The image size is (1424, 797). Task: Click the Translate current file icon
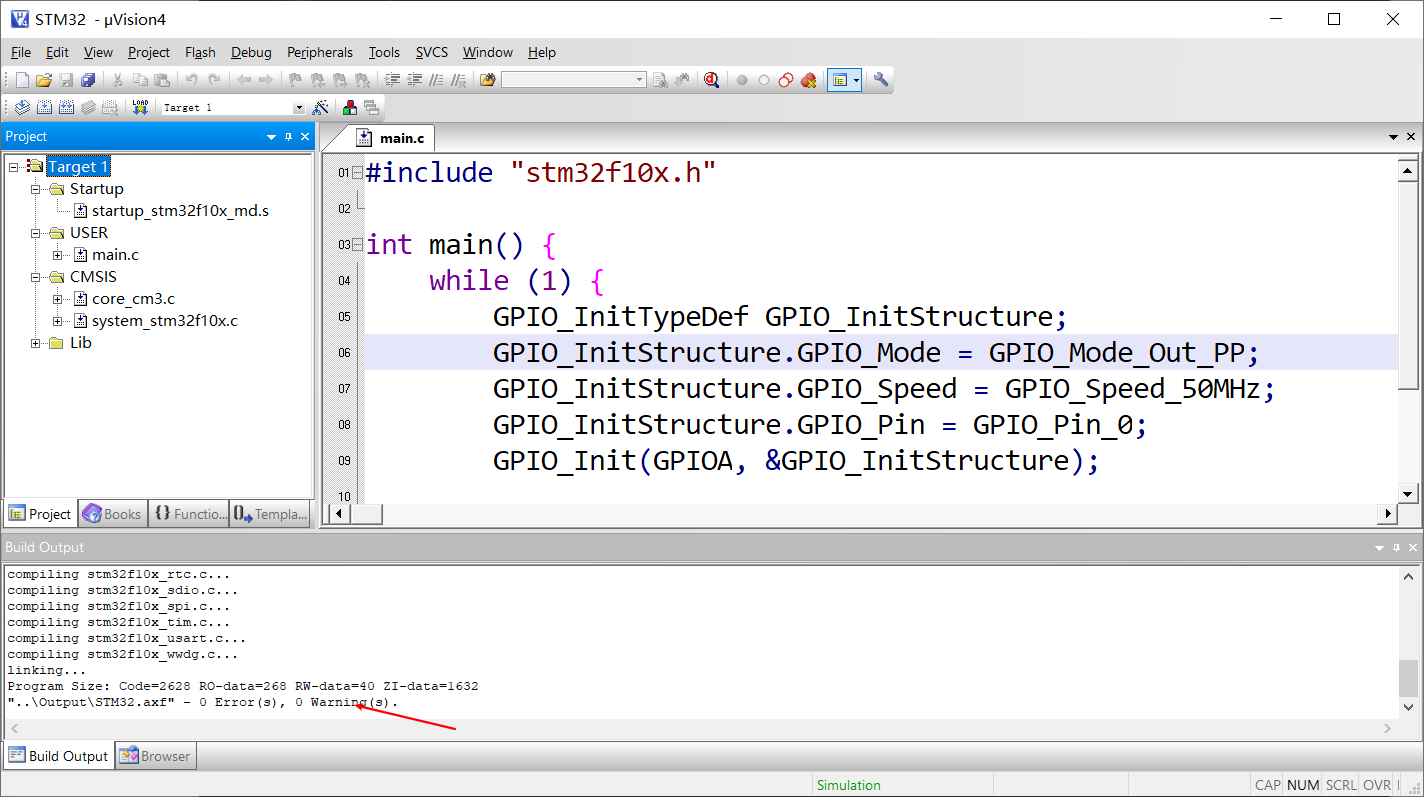pyautogui.click(x=22, y=107)
